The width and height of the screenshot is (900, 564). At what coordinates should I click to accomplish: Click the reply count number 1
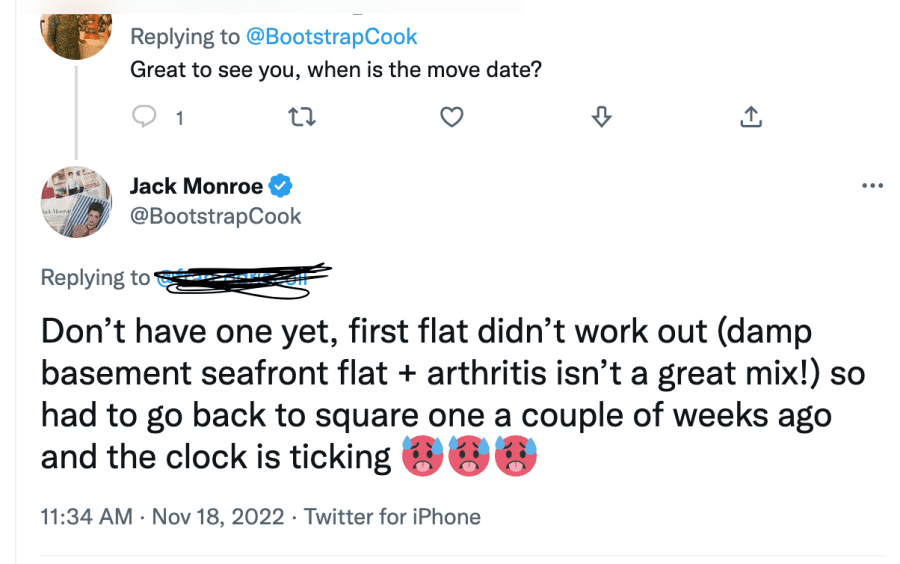click(180, 118)
